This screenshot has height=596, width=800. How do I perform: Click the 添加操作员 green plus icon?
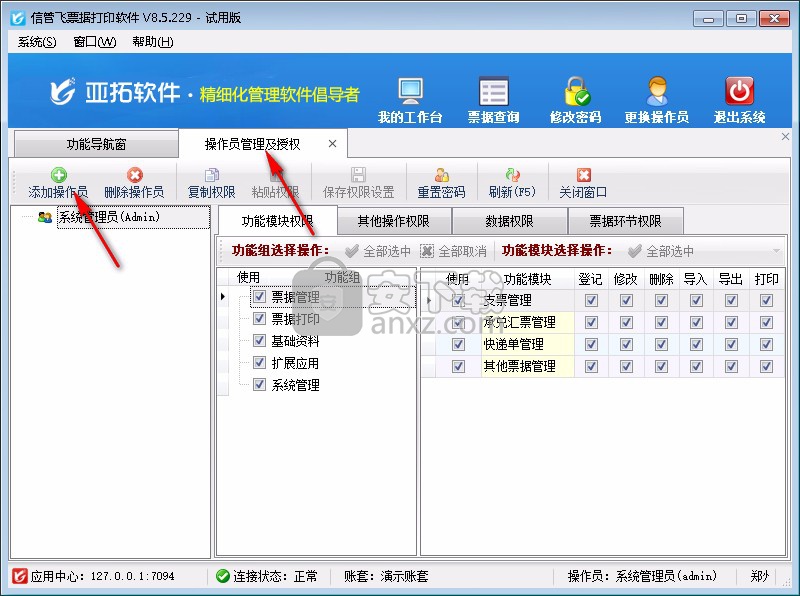(x=59, y=175)
